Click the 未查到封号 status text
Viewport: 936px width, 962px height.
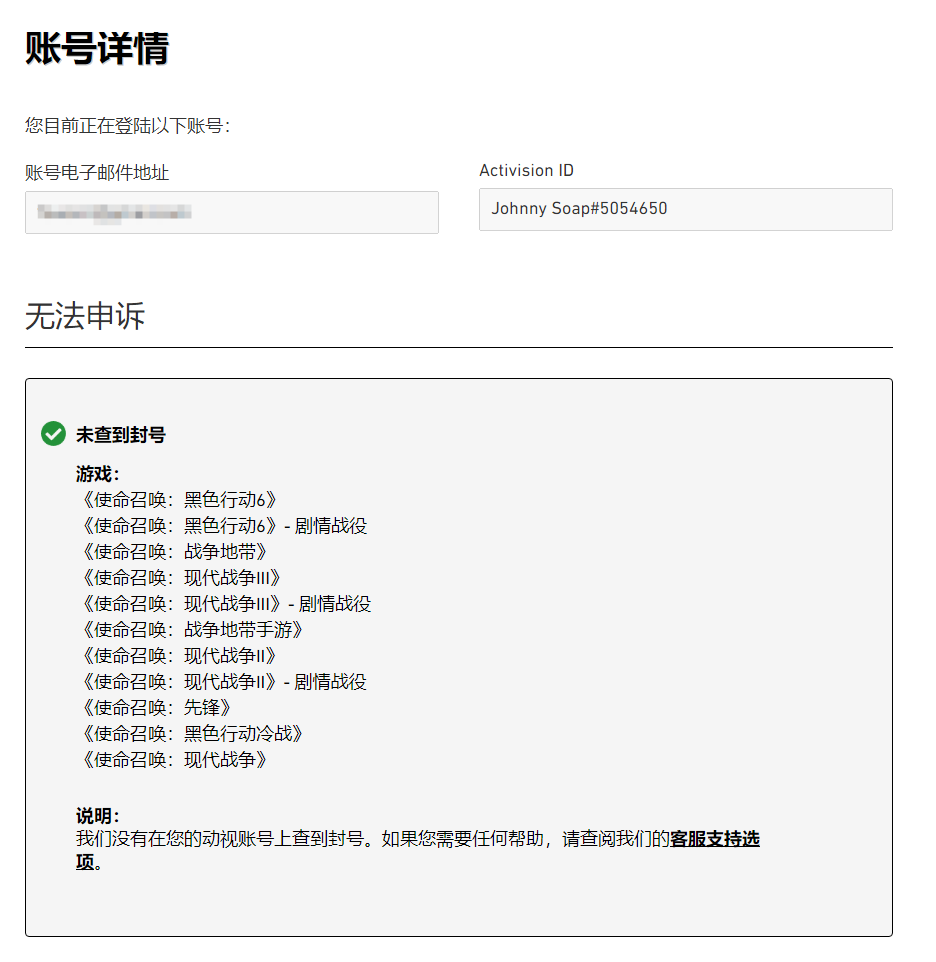coord(121,434)
